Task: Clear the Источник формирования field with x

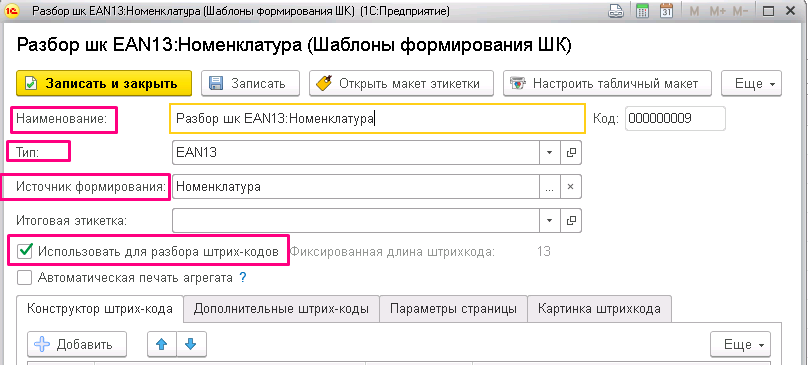Action: (570, 187)
